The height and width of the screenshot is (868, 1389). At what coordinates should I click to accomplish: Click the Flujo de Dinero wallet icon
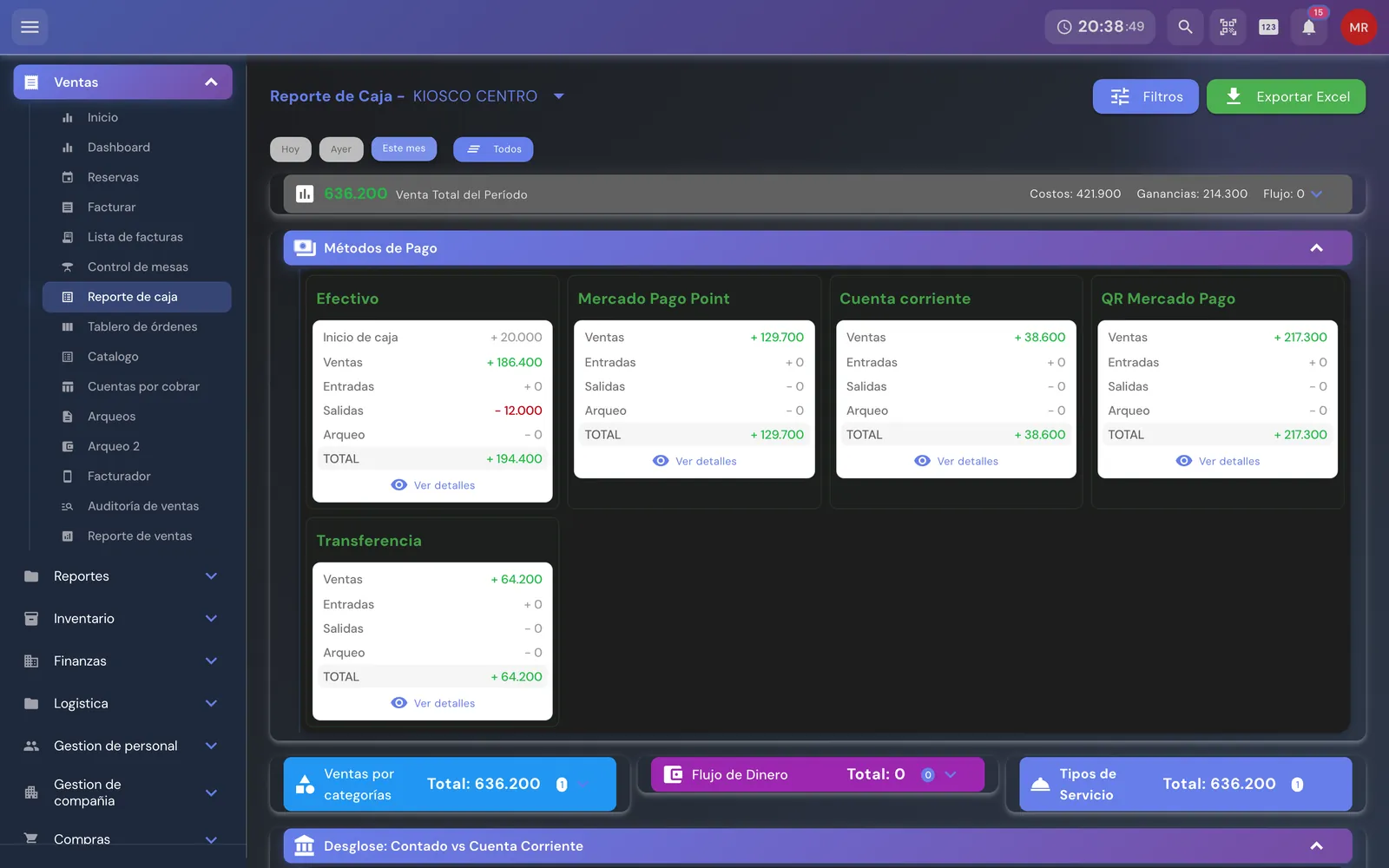[x=673, y=774]
